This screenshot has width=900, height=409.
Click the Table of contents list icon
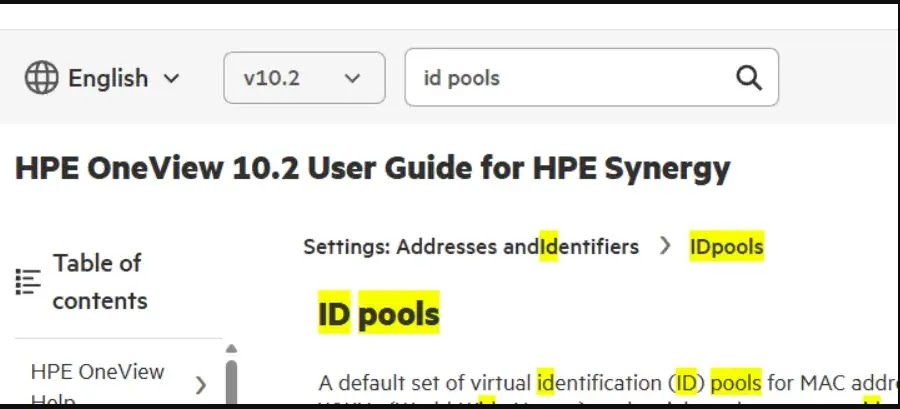click(28, 282)
